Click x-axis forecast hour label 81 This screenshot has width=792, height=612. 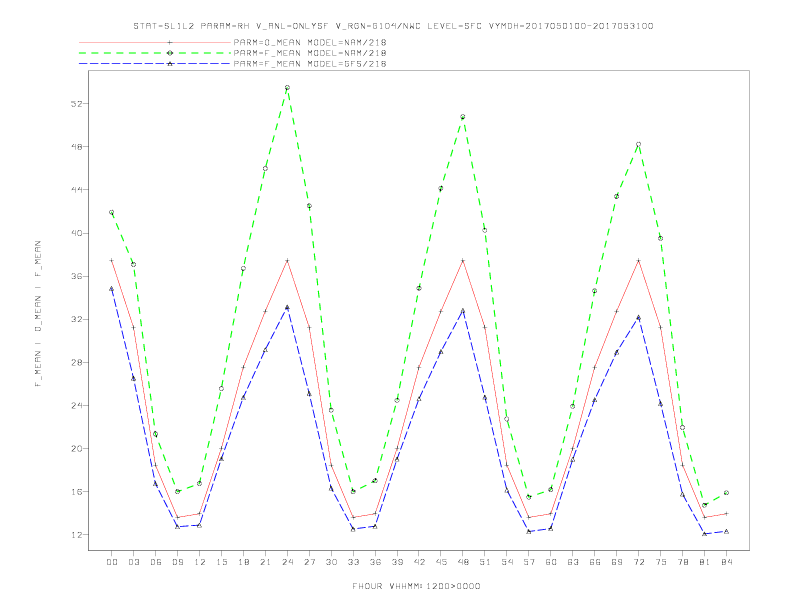(x=705, y=562)
